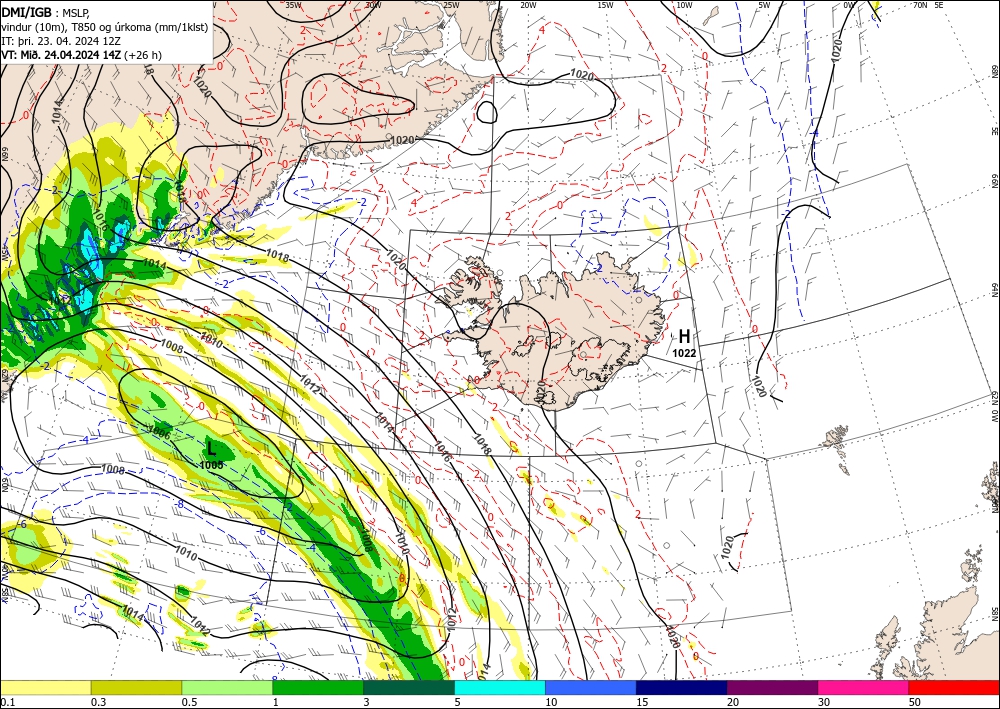The height and width of the screenshot is (709, 1000).
Task: Click the purple 20 mm legend swatch
Action: [772, 688]
